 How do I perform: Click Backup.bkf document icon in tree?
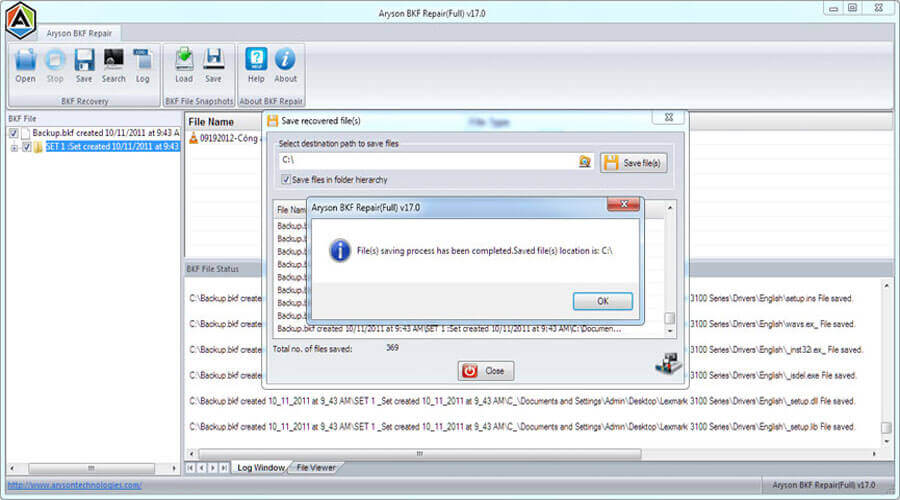[25, 133]
